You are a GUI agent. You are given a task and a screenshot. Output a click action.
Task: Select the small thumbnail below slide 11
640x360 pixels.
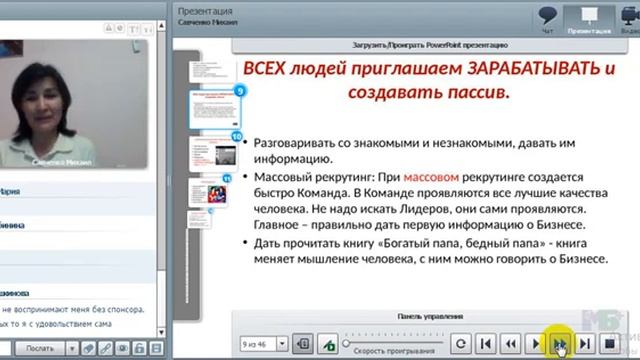(200, 219)
